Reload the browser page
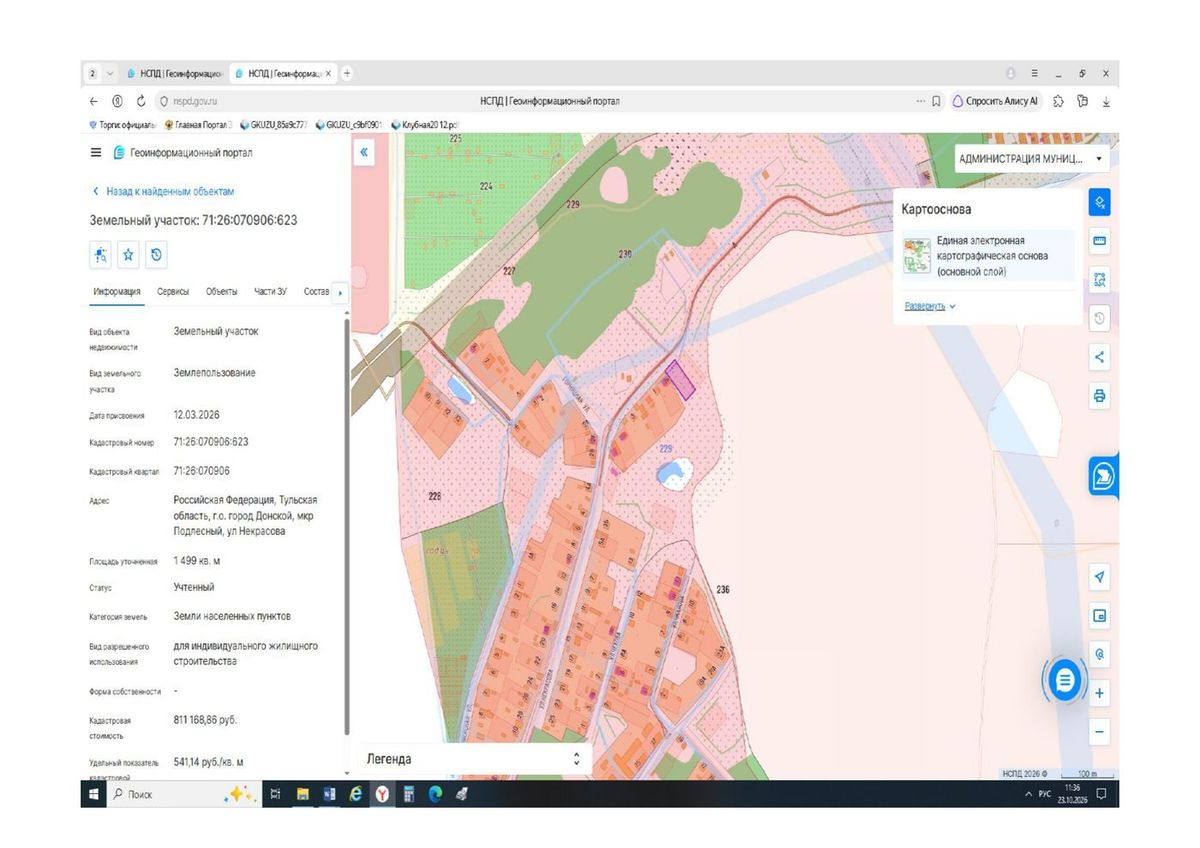1200x848 pixels. coord(141,101)
